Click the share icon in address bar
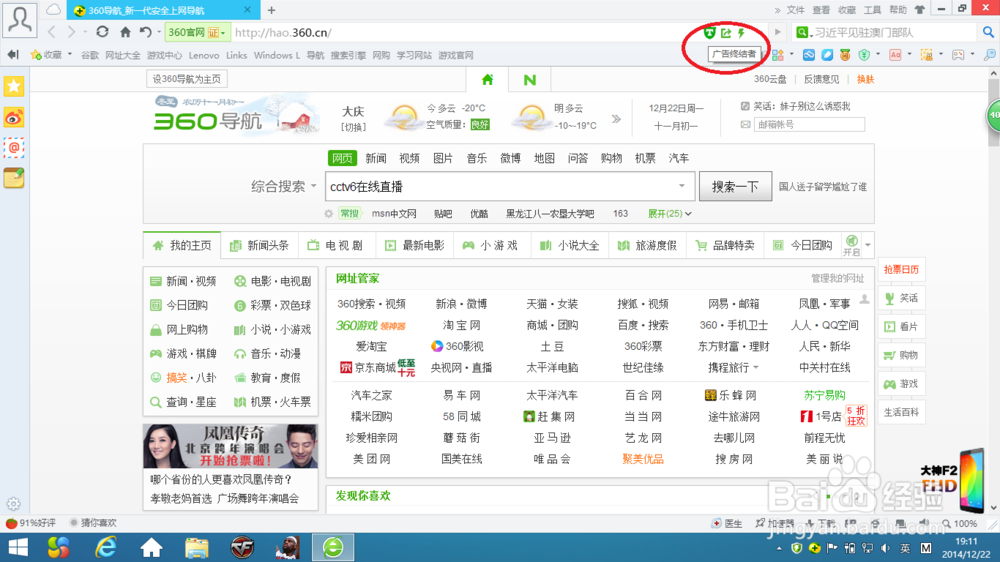 (x=726, y=33)
